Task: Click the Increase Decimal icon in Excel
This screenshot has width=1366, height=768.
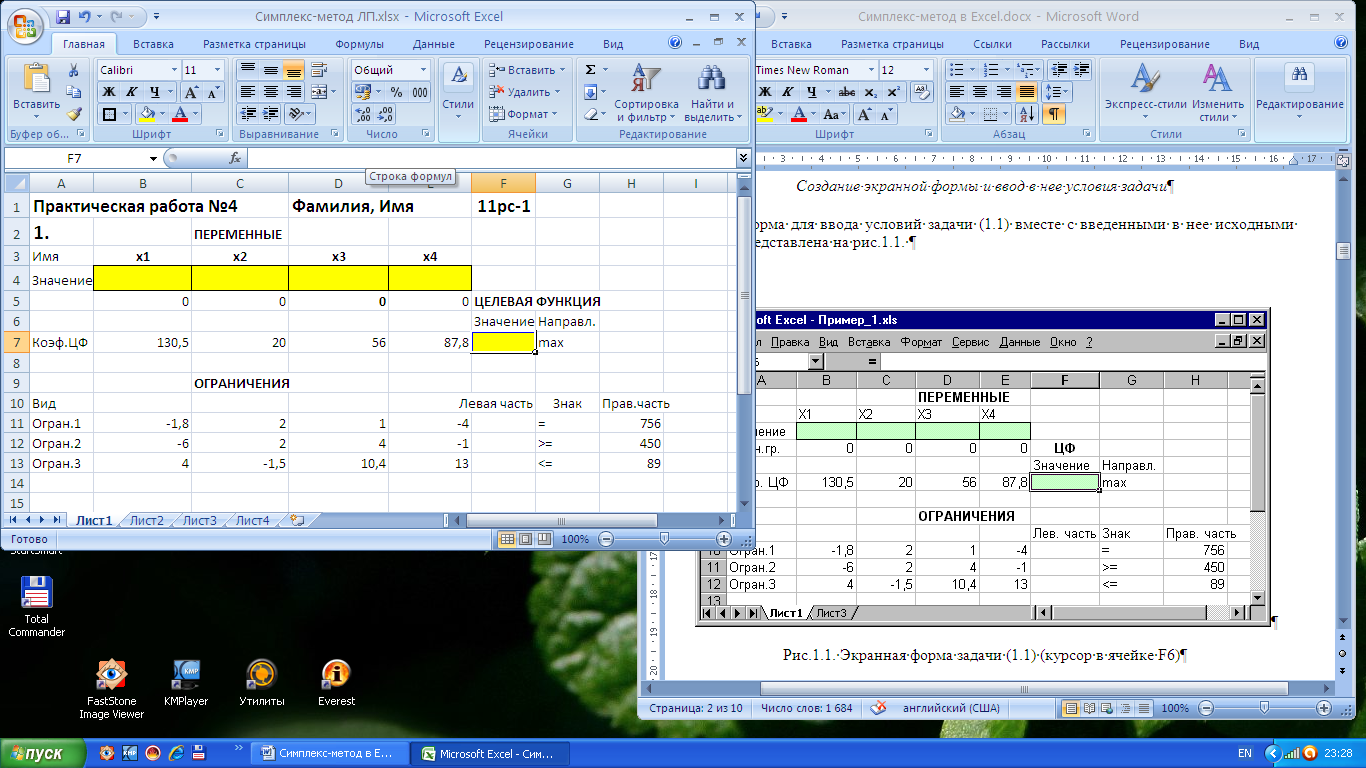Action: pos(362,114)
